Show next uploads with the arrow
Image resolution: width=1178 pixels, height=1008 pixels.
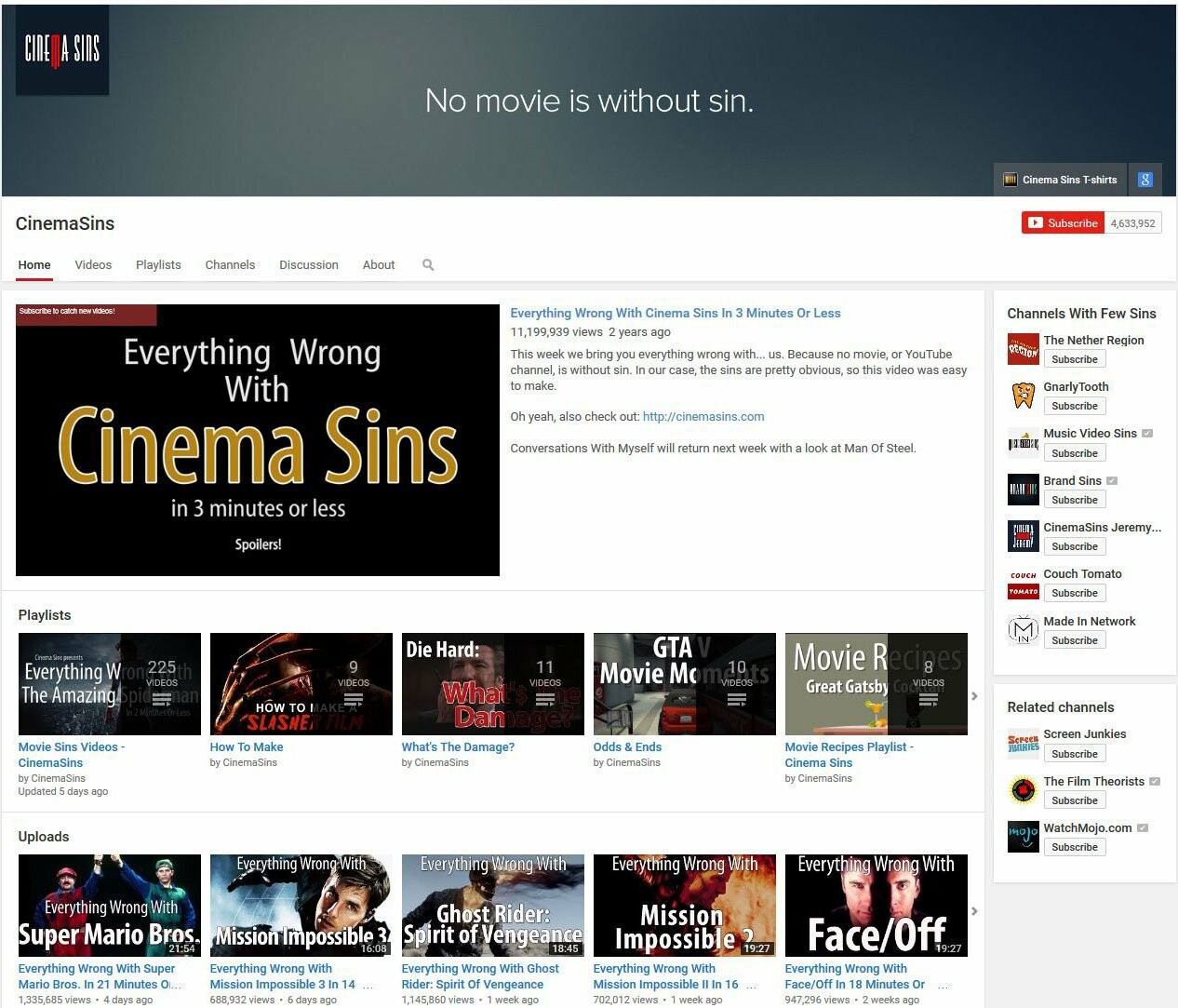pyautogui.click(x=974, y=911)
